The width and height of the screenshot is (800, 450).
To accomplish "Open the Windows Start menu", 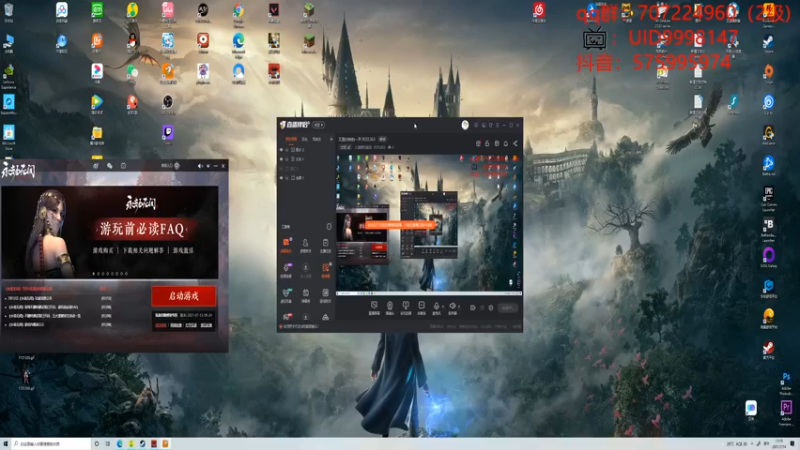I will [x=6, y=444].
